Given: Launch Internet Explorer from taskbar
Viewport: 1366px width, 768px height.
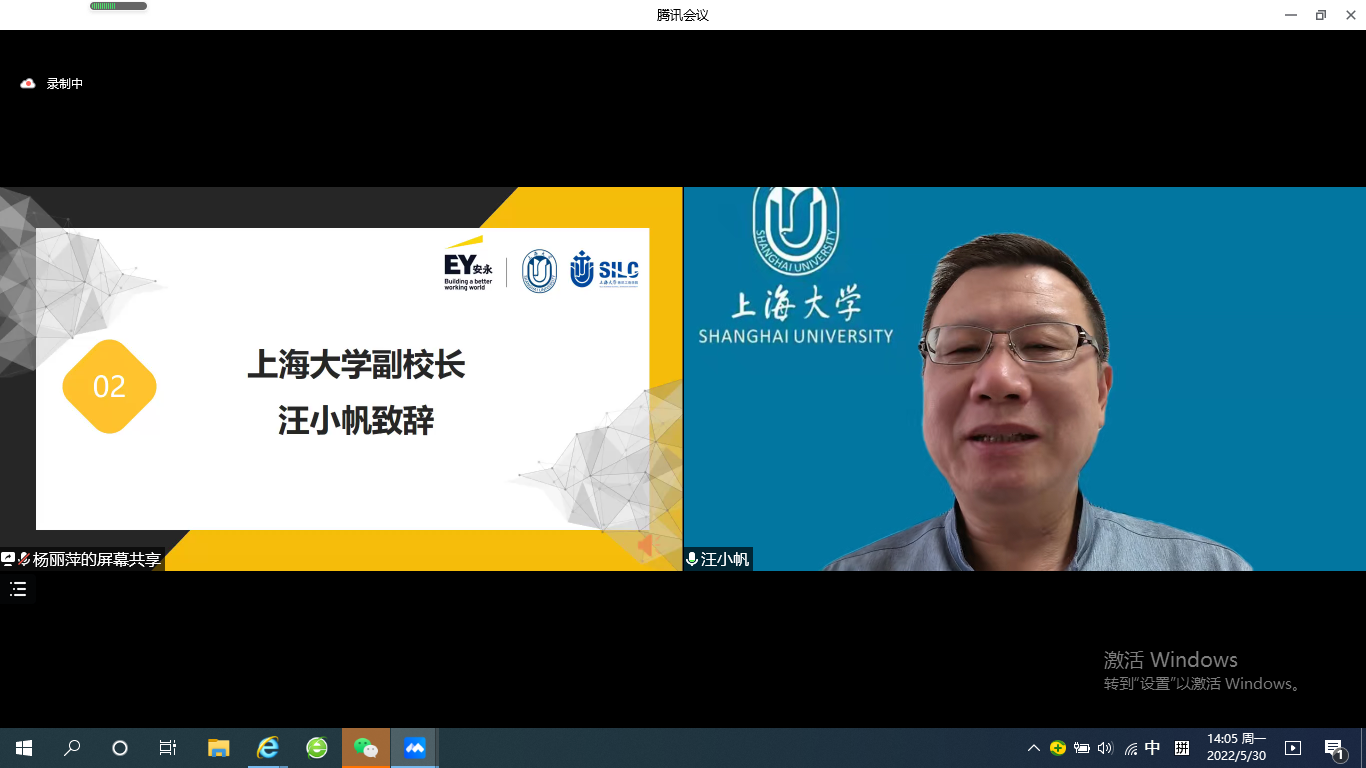Looking at the screenshot, I should (268, 748).
